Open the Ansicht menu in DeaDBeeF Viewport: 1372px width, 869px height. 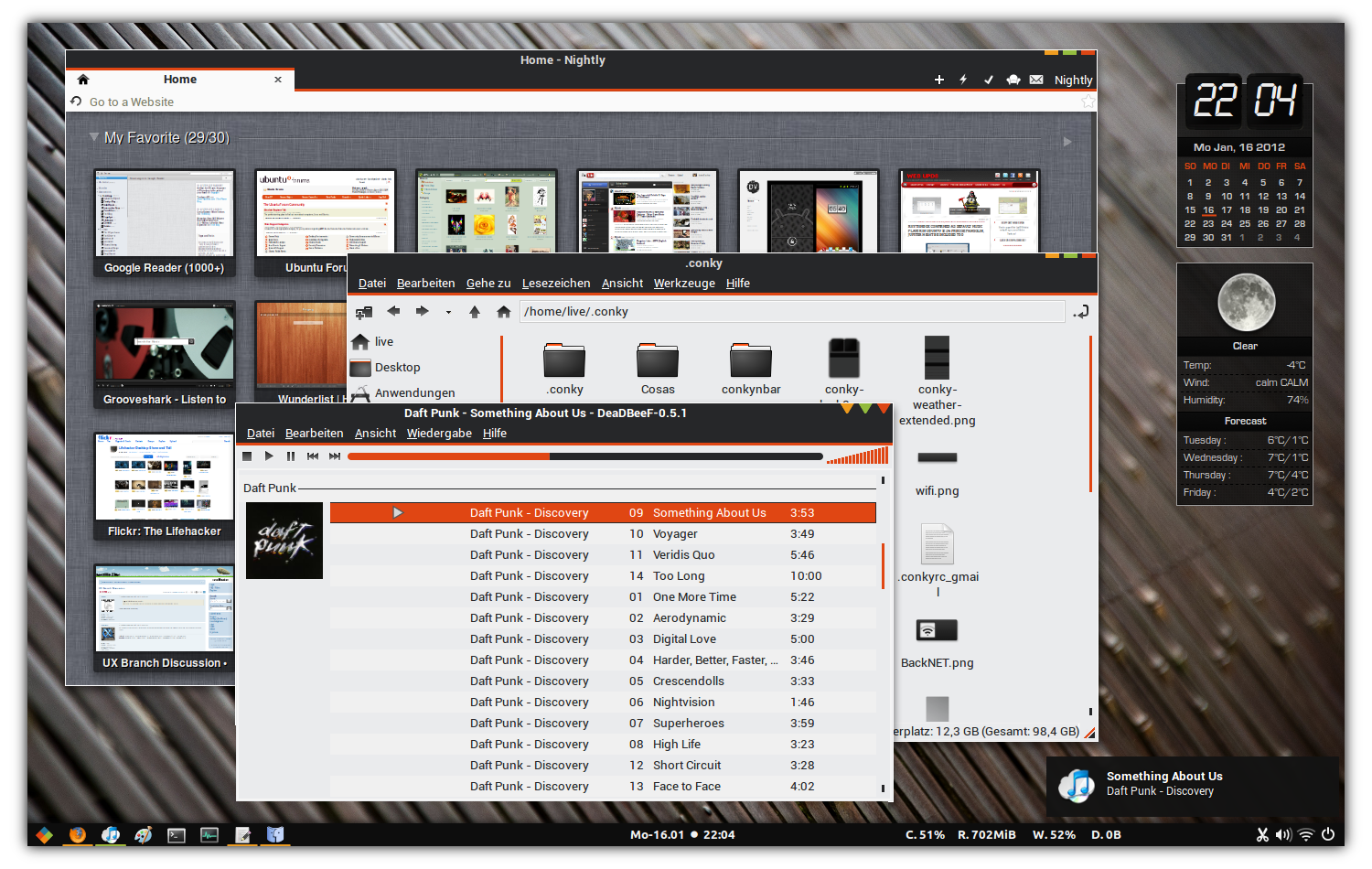click(x=375, y=434)
